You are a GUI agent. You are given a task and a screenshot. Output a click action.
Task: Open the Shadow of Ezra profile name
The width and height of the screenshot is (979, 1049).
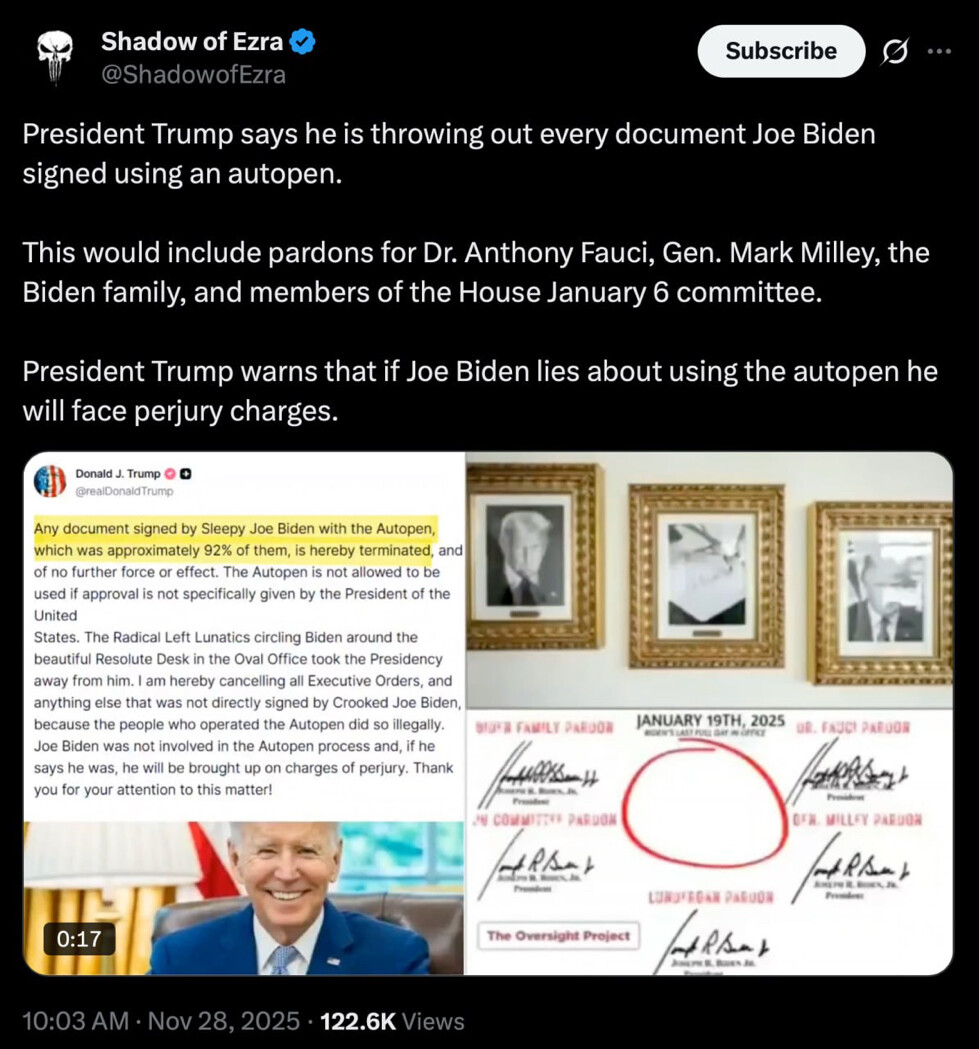coord(192,41)
